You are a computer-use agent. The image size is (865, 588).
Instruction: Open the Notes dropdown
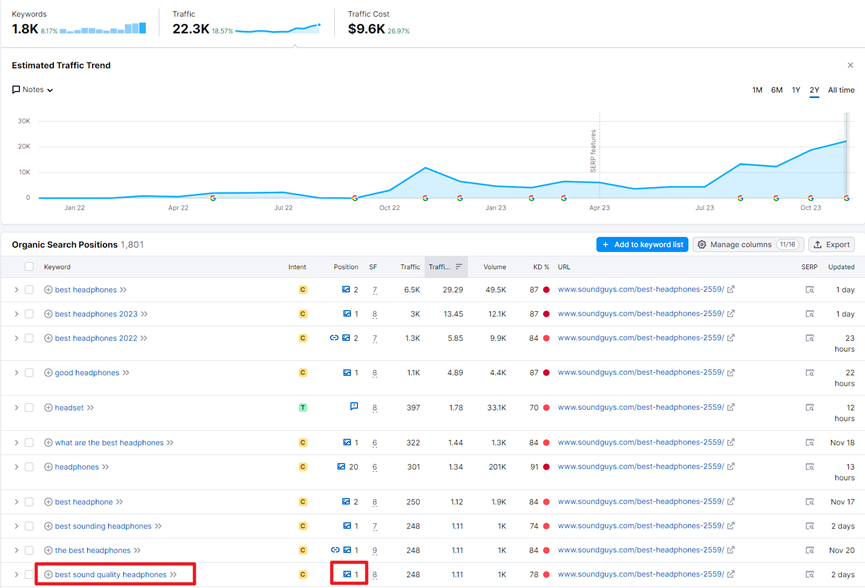33,90
